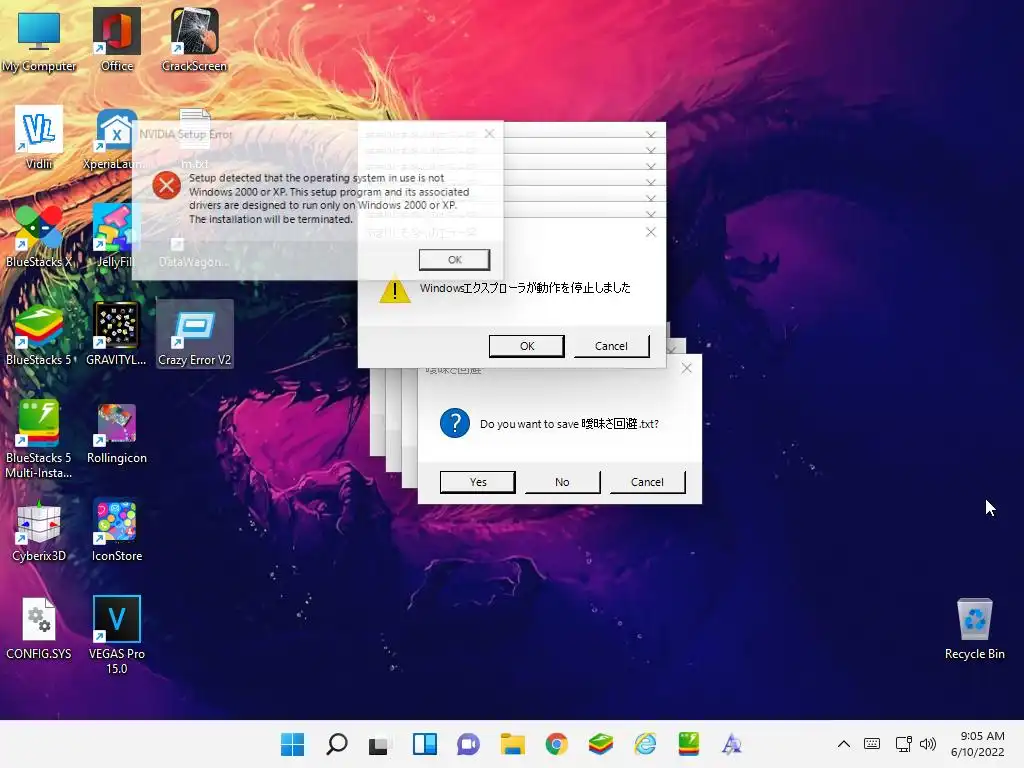1024x768 pixels.
Task: Select the CONFIG.SYS file icon
Action: pos(39,628)
